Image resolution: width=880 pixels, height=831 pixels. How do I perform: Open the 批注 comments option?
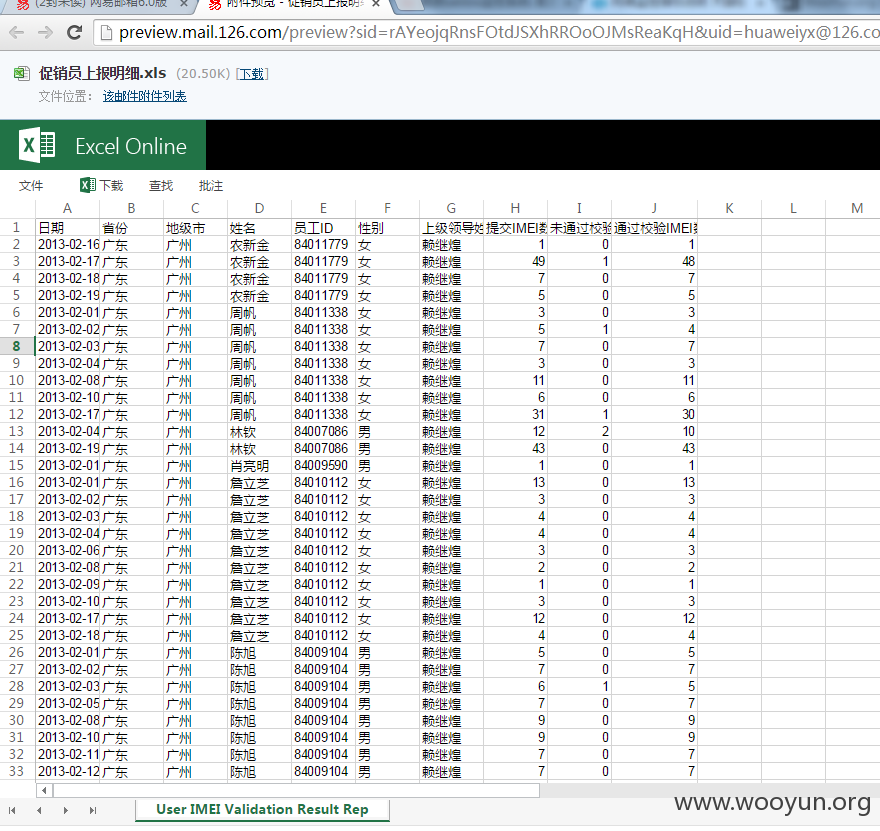tap(211, 186)
